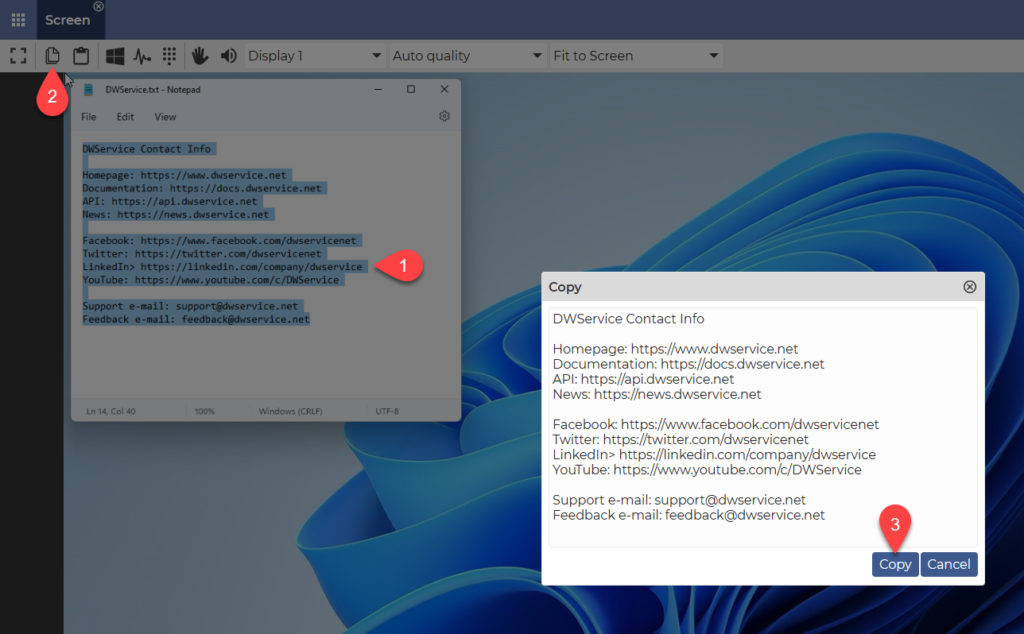
Task: Click Twitter URL line in Copy dialog
Action: [680, 439]
